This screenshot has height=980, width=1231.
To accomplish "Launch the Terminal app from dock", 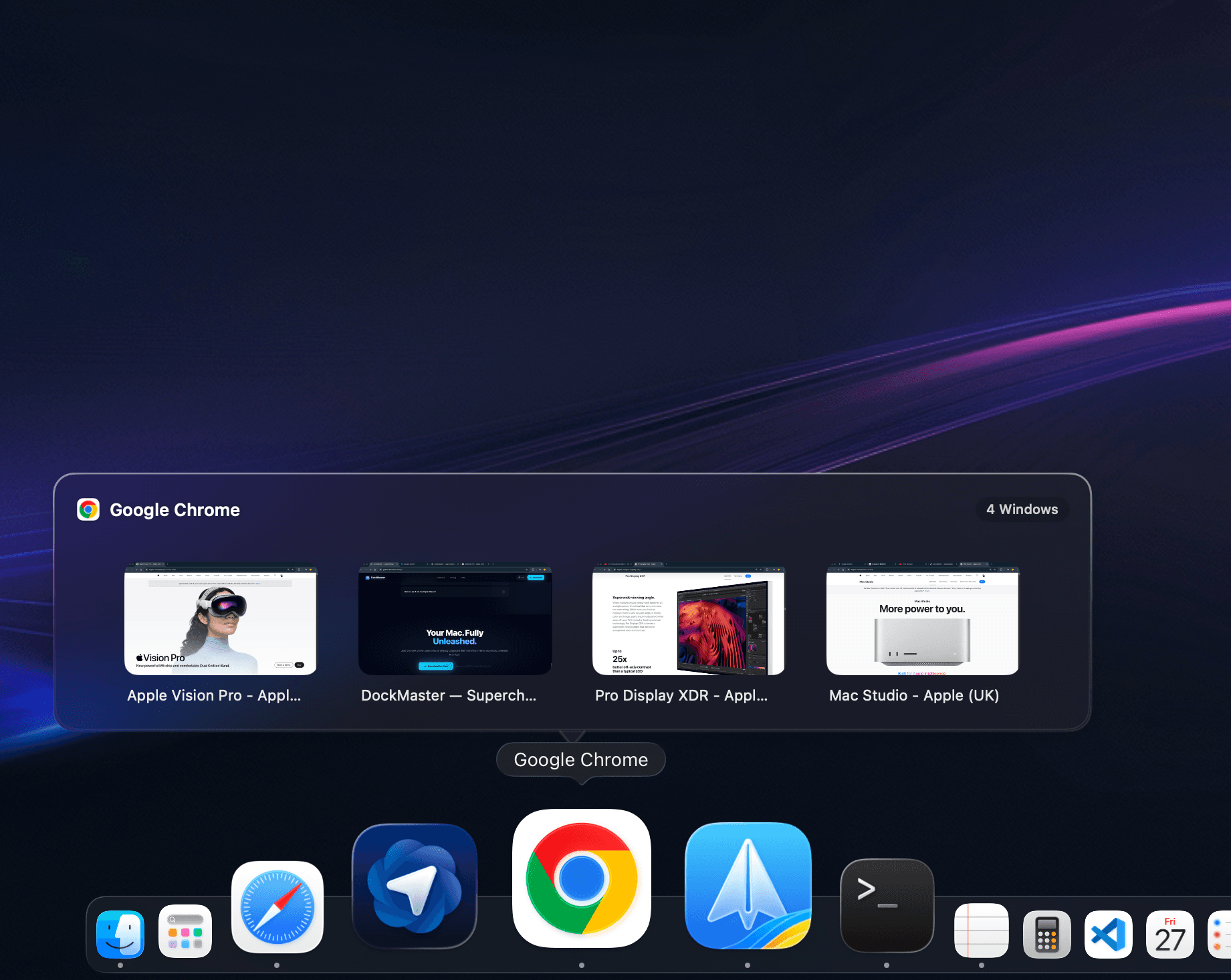I will coord(887,905).
